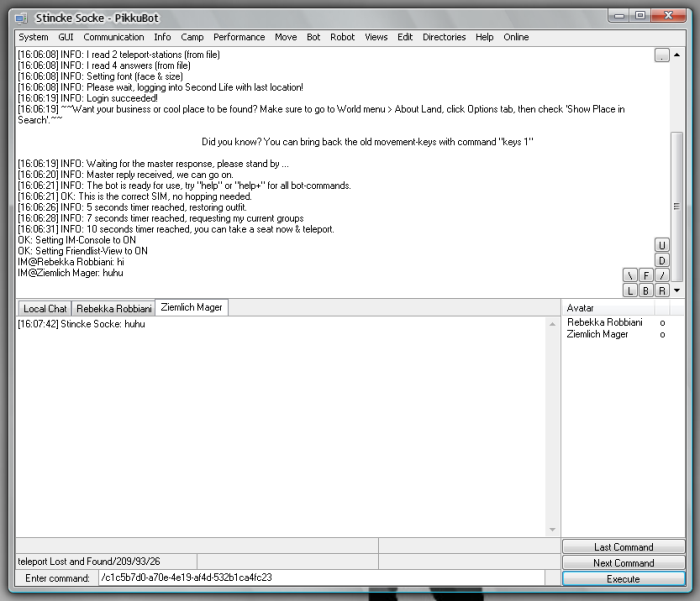Click the Last Command button
This screenshot has height=601, width=700.
click(x=623, y=547)
